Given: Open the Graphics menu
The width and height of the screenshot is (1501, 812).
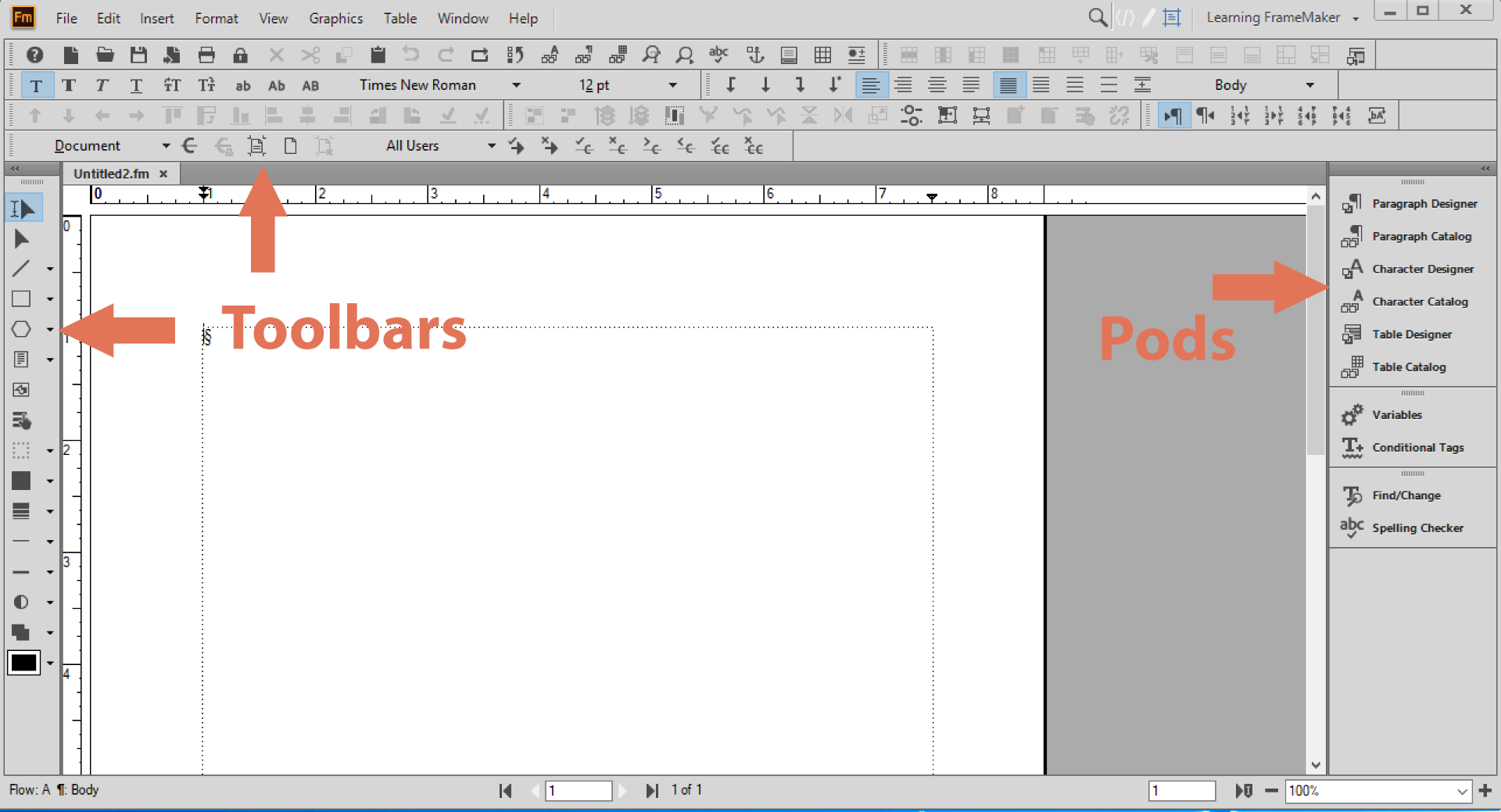Looking at the screenshot, I should (336, 18).
